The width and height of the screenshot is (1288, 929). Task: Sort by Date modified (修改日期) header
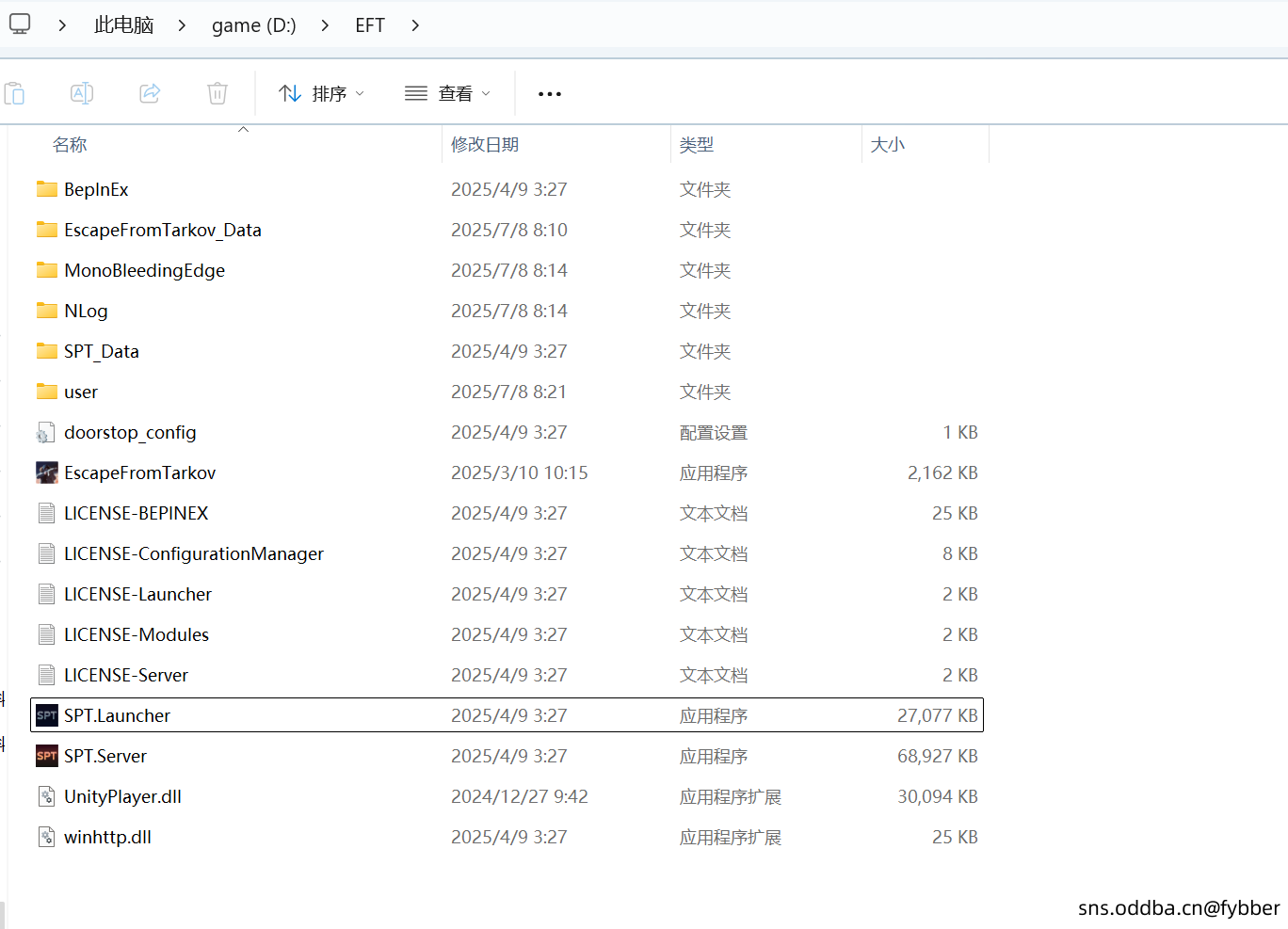click(x=485, y=144)
